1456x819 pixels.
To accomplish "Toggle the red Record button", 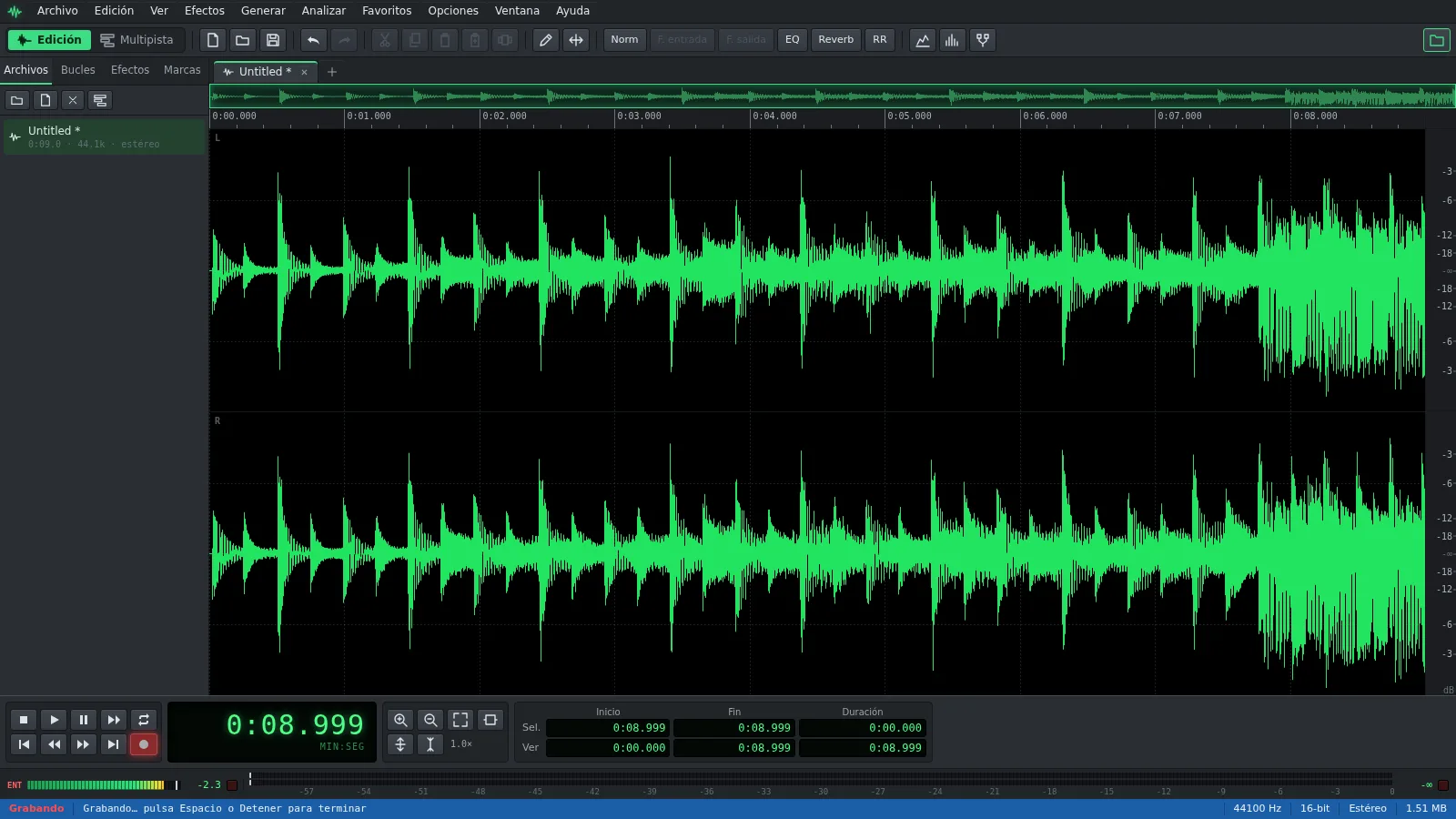I will 144,744.
